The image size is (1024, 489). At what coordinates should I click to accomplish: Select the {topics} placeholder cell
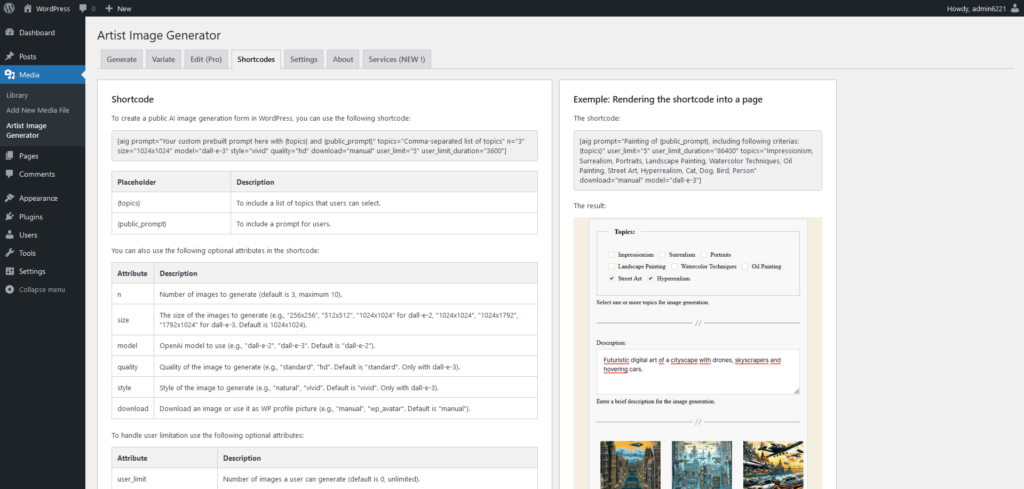(171, 203)
